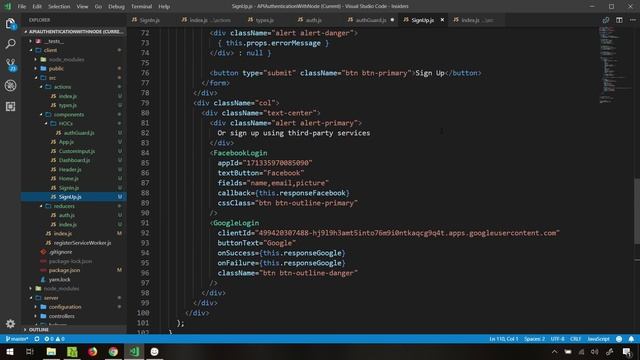This screenshot has width=640, height=360.
Task: Open Dashboard.js in the explorer
Action: tap(74, 160)
